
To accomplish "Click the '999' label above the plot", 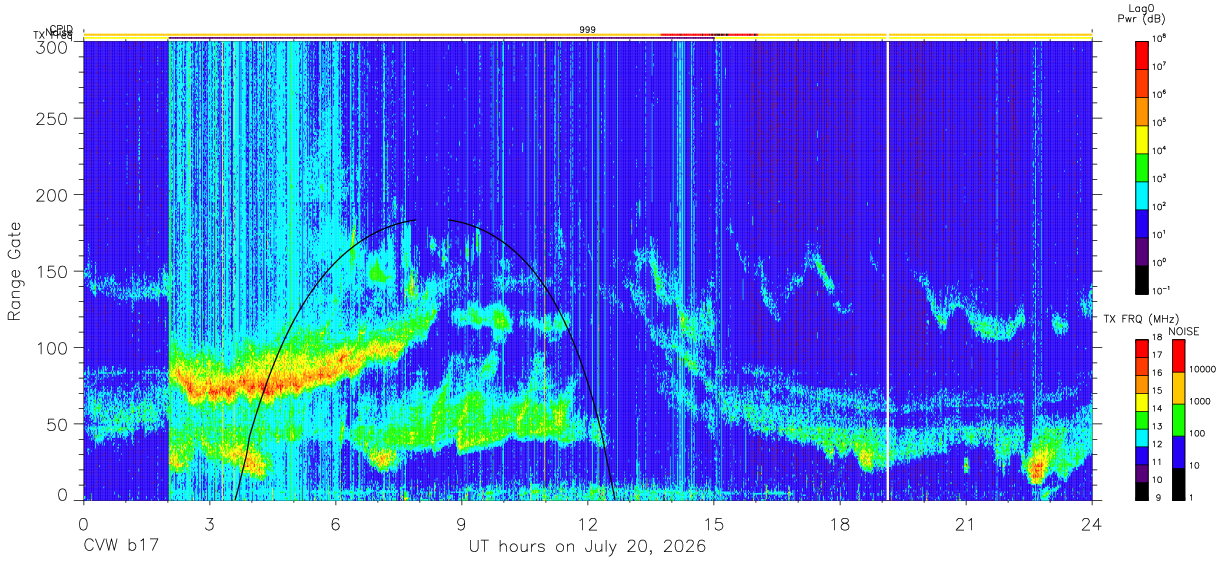I will point(588,30).
